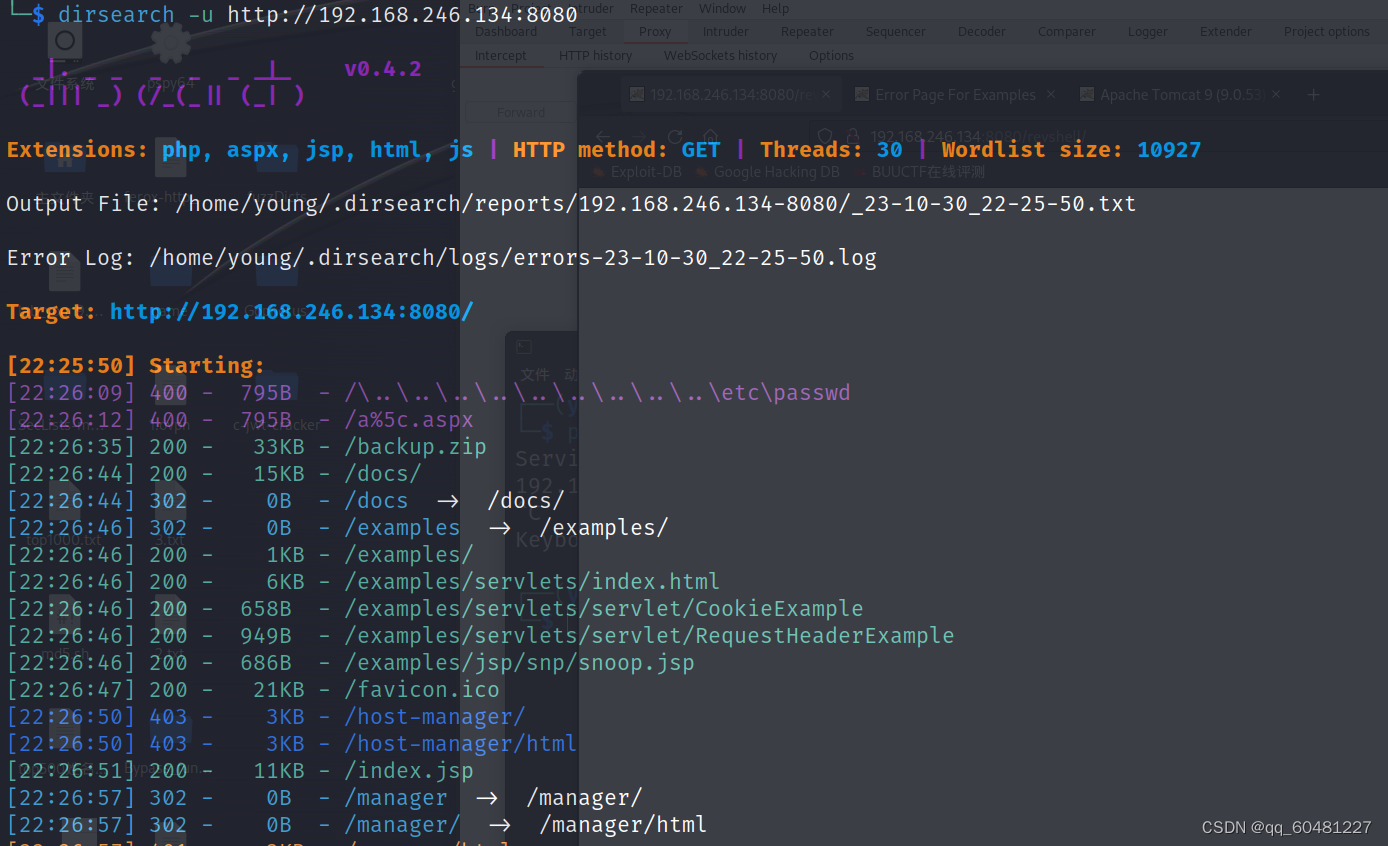Select the Error Page For Examples browser tab
This screenshot has height=846, width=1388.
pyautogui.click(x=955, y=95)
